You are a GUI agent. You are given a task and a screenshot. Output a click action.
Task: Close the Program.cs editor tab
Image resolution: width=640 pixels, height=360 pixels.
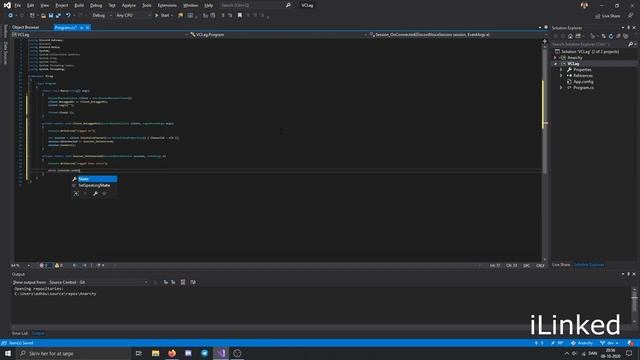(88, 28)
